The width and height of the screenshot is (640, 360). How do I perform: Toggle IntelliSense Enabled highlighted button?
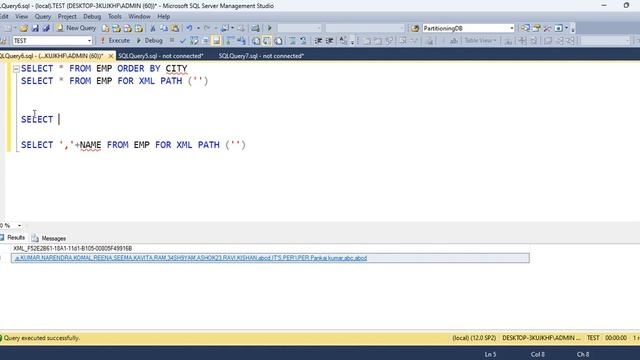[x=216, y=41]
